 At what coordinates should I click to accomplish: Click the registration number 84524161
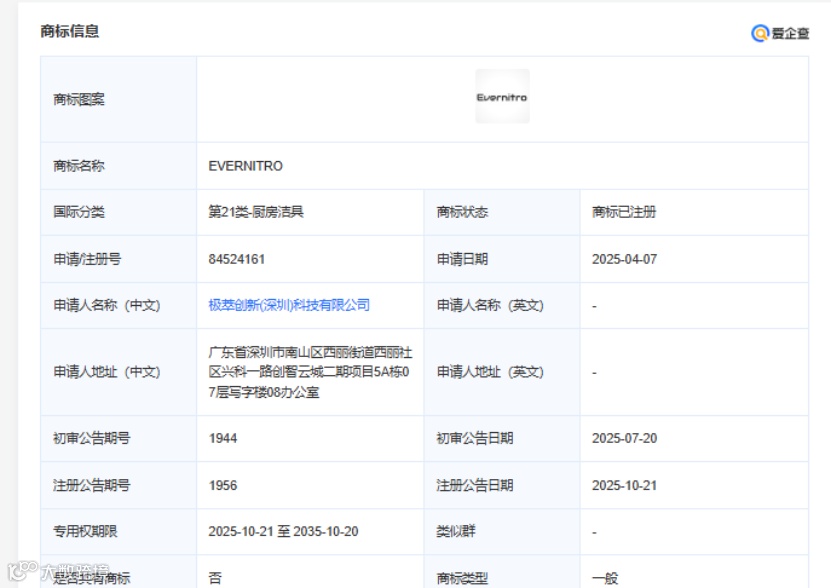(x=236, y=259)
